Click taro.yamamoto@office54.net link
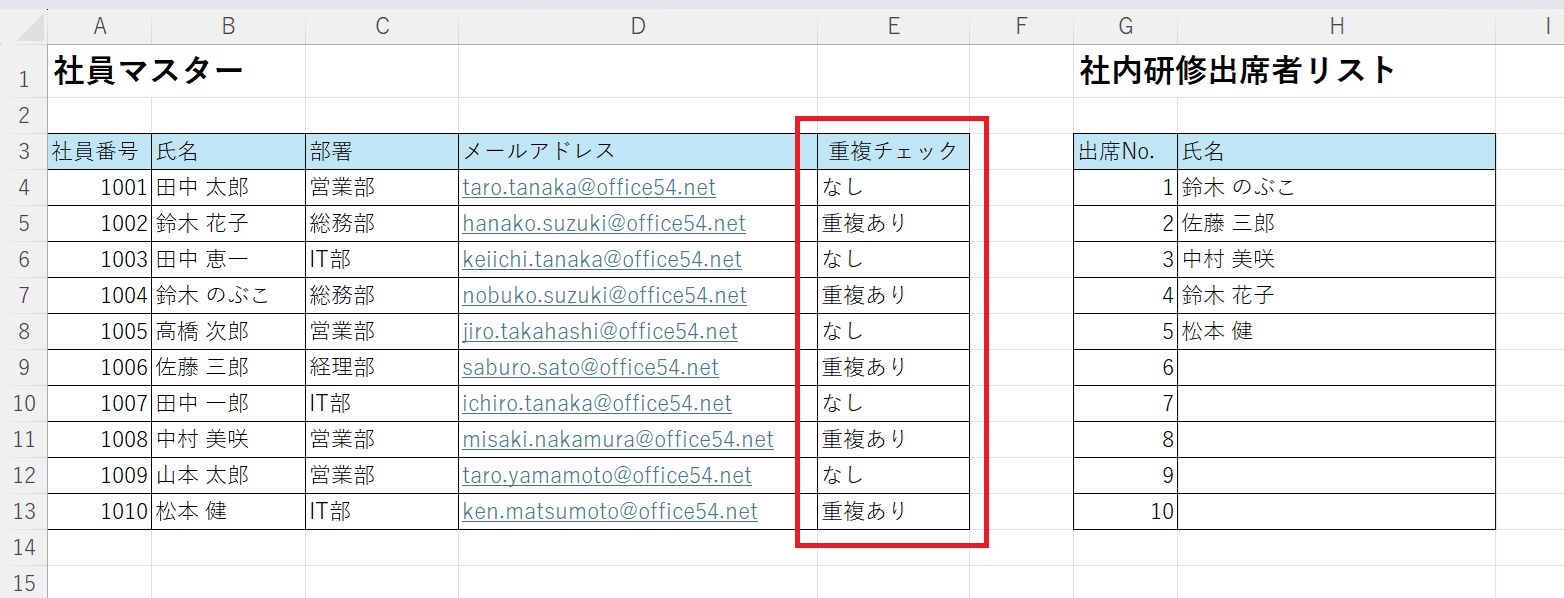 607,475
